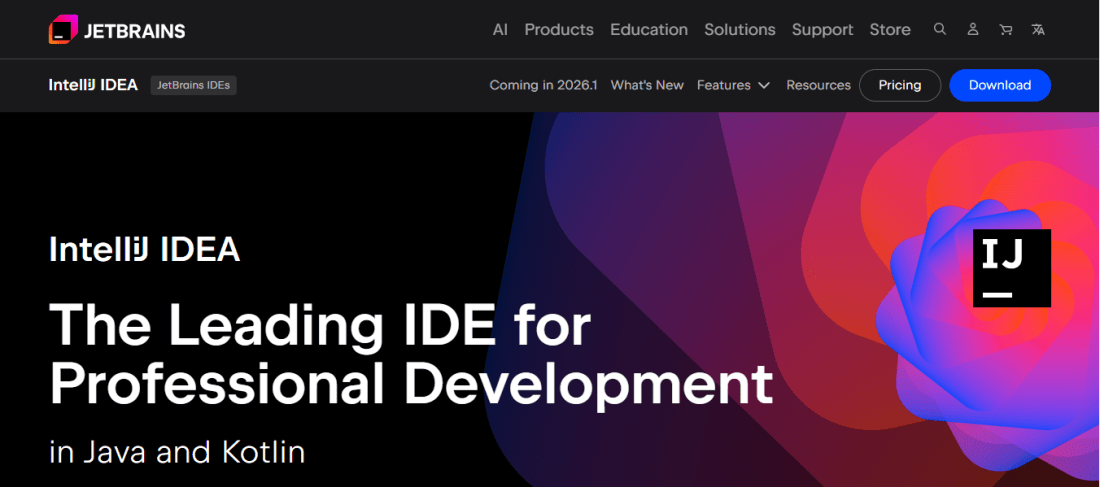Click the JetBrains logo
The height and width of the screenshot is (487, 1100).
click(117, 30)
